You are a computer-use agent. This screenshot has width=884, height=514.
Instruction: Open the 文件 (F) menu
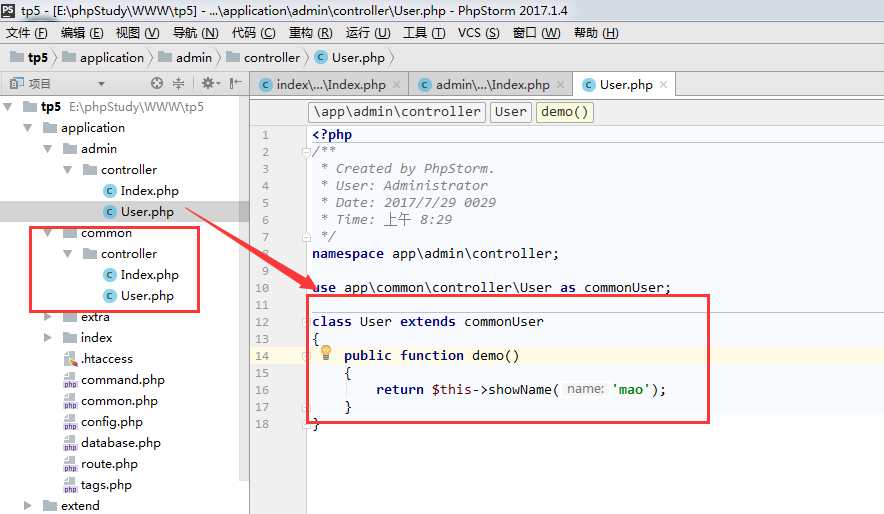point(26,33)
